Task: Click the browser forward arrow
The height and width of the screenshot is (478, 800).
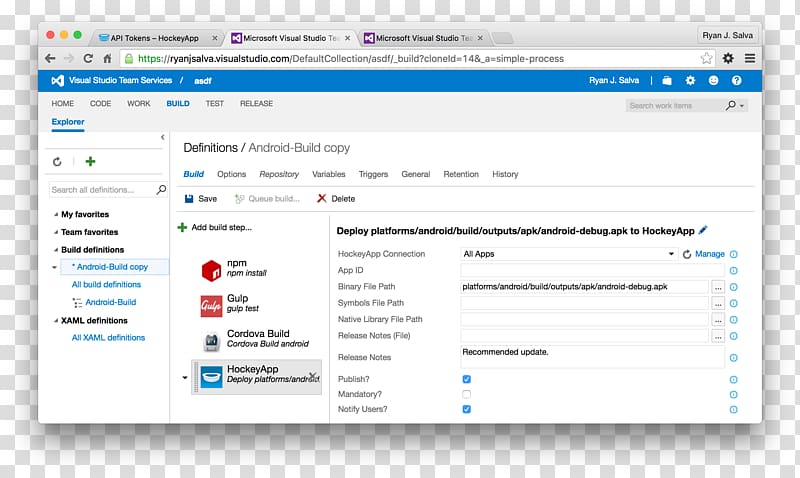Action: 69,59
